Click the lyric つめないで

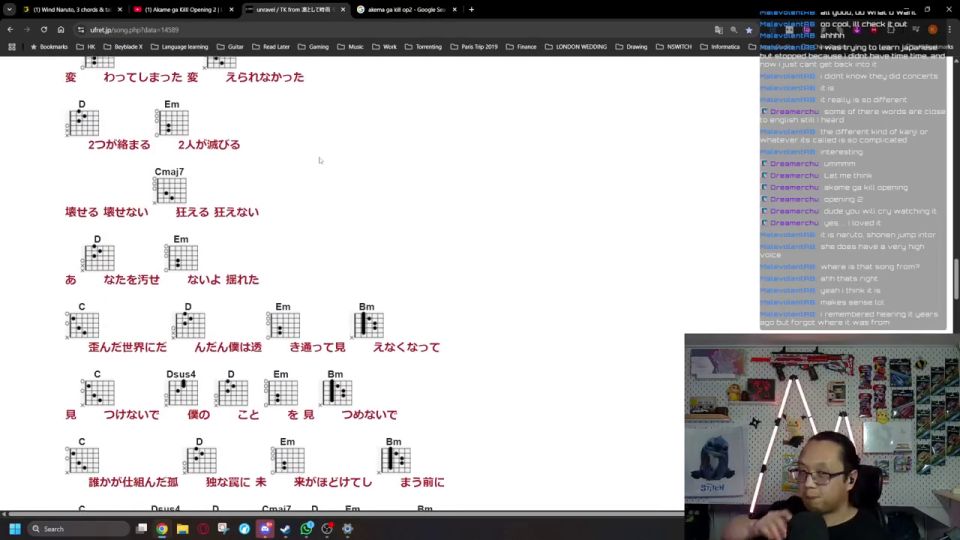[x=369, y=414]
